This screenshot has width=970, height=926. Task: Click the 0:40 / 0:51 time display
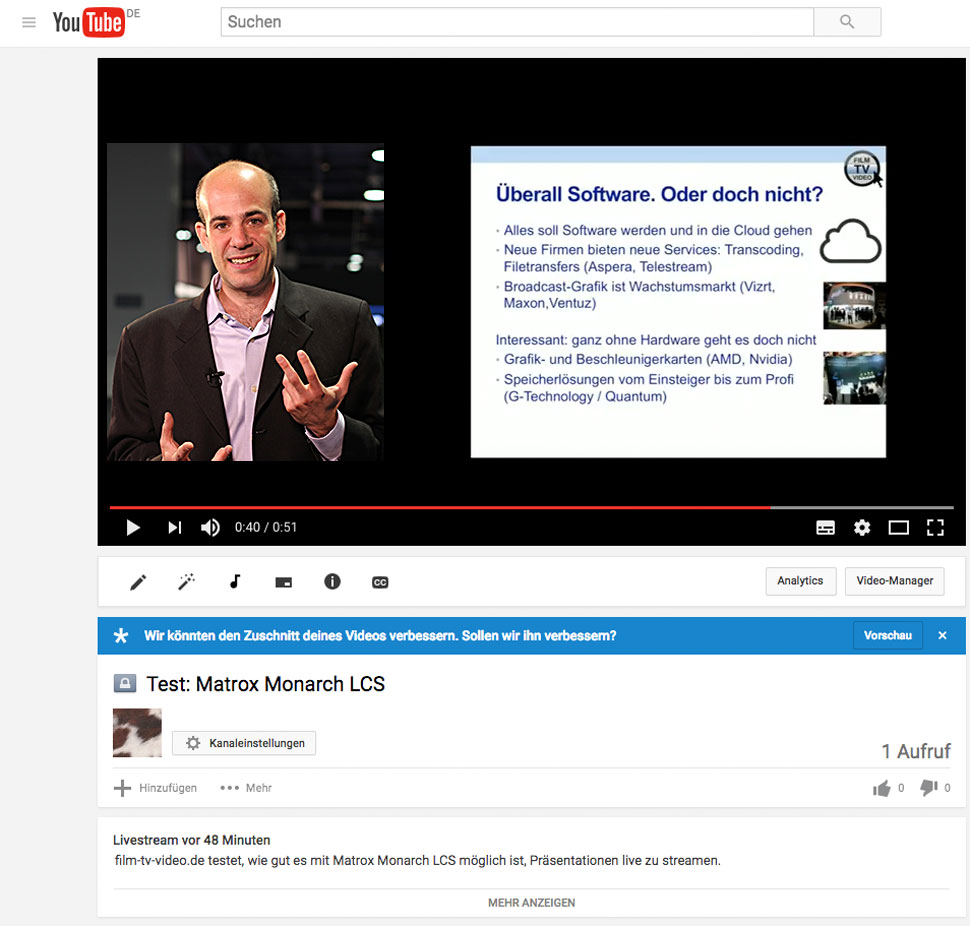[266, 528]
